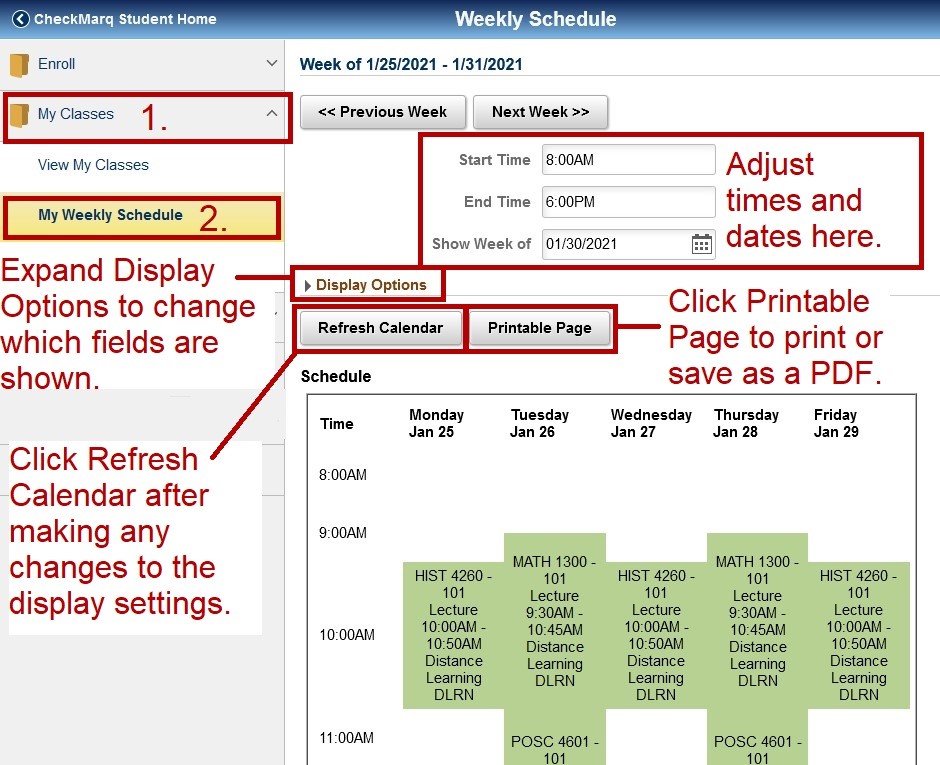Collapse the My Classes section chevron
940x765 pixels.
[271, 114]
